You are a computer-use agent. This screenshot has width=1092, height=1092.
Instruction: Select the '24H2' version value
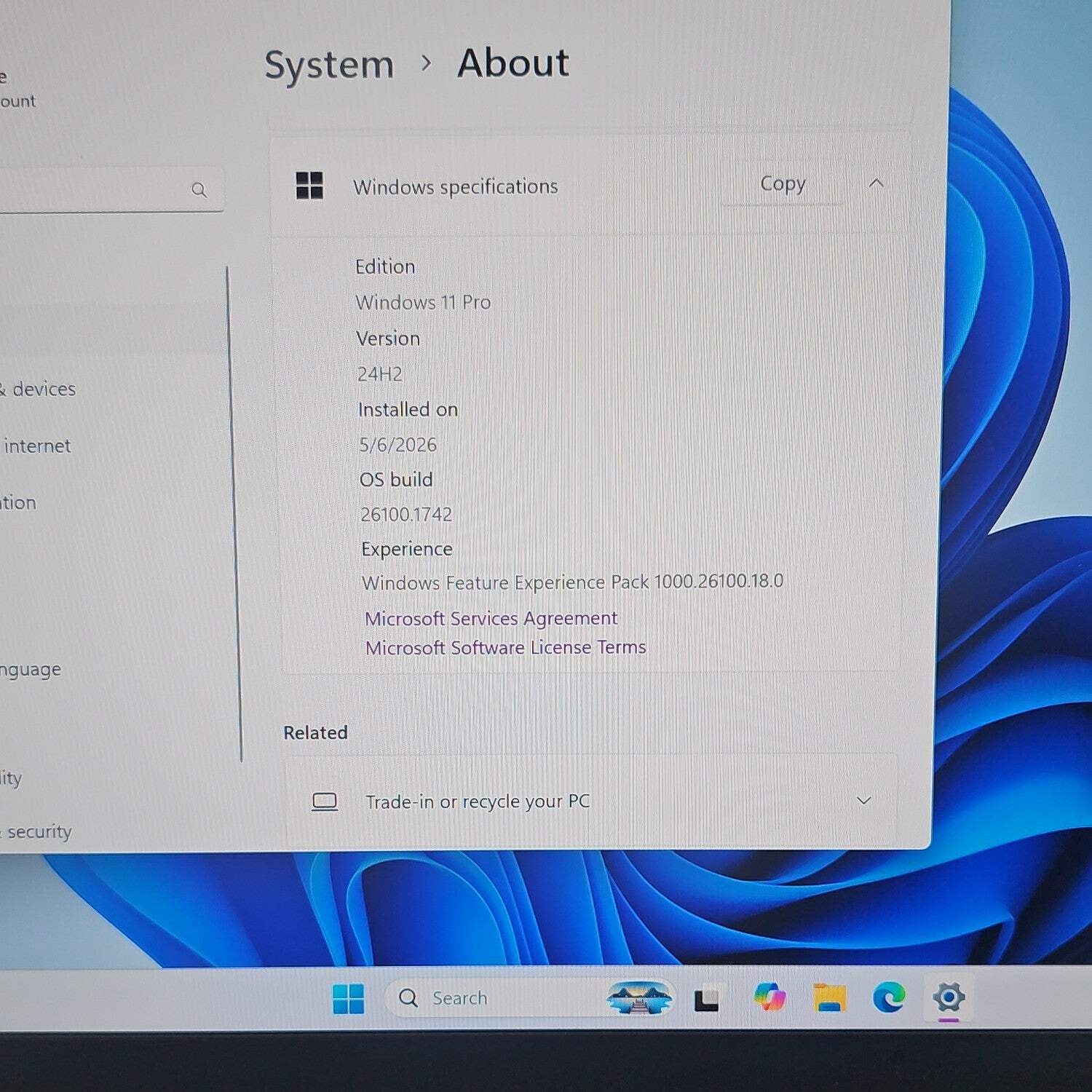tap(380, 373)
